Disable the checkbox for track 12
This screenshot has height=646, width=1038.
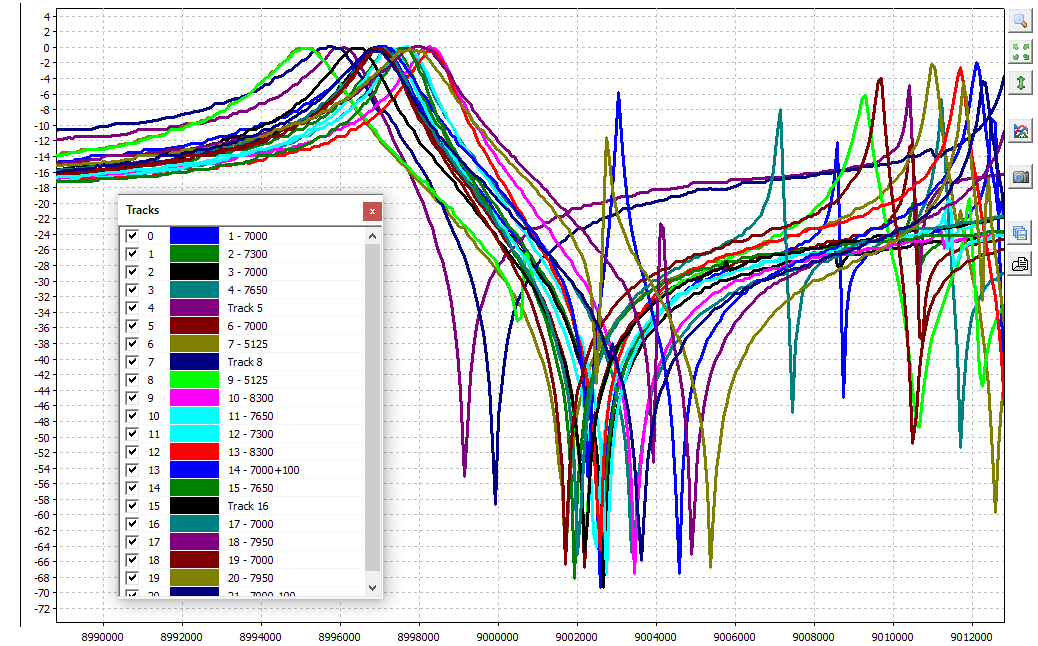point(131,452)
